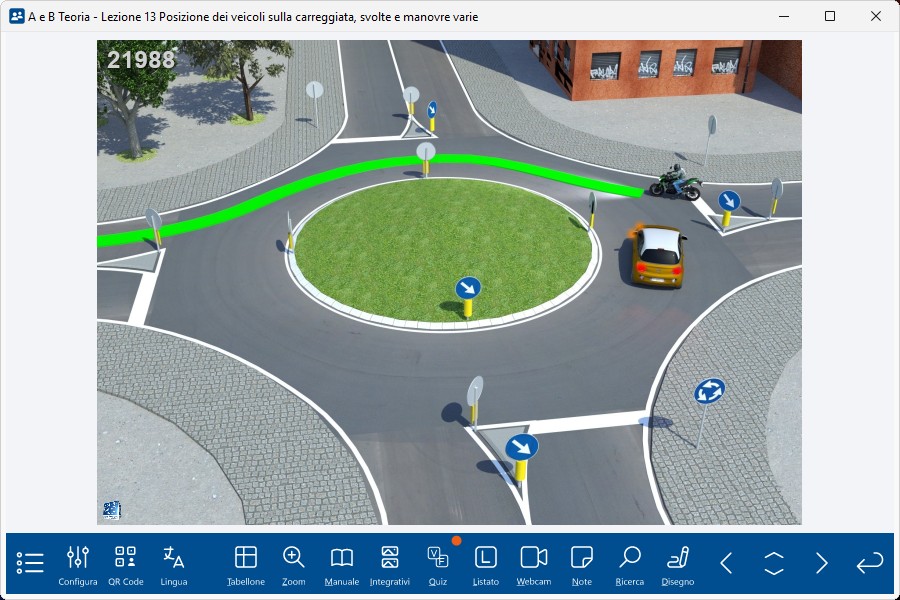Open Integrativi materials
This screenshot has height=600, width=900.
[390, 564]
